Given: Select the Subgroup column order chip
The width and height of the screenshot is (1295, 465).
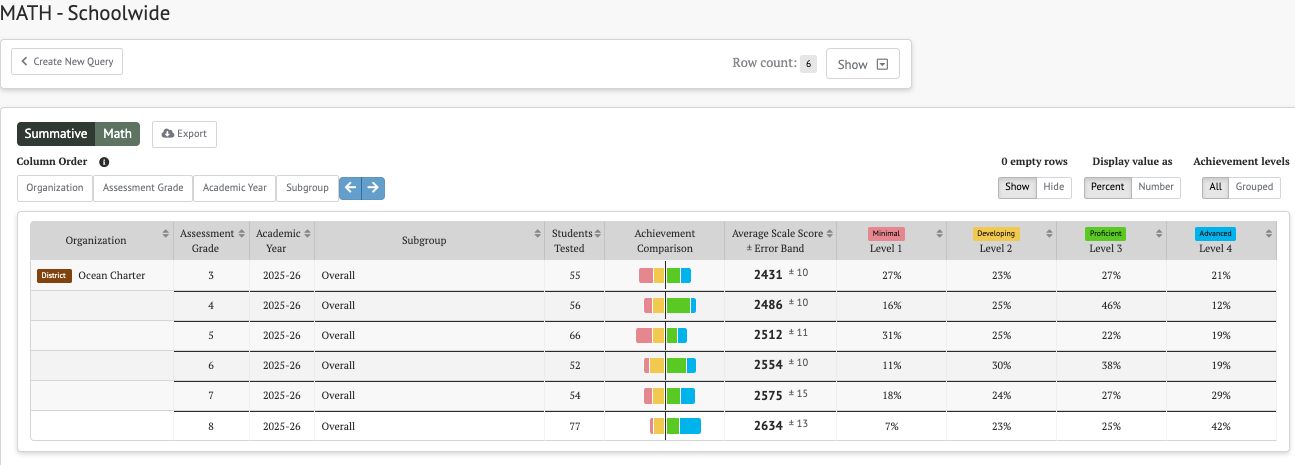Looking at the screenshot, I should (307, 188).
